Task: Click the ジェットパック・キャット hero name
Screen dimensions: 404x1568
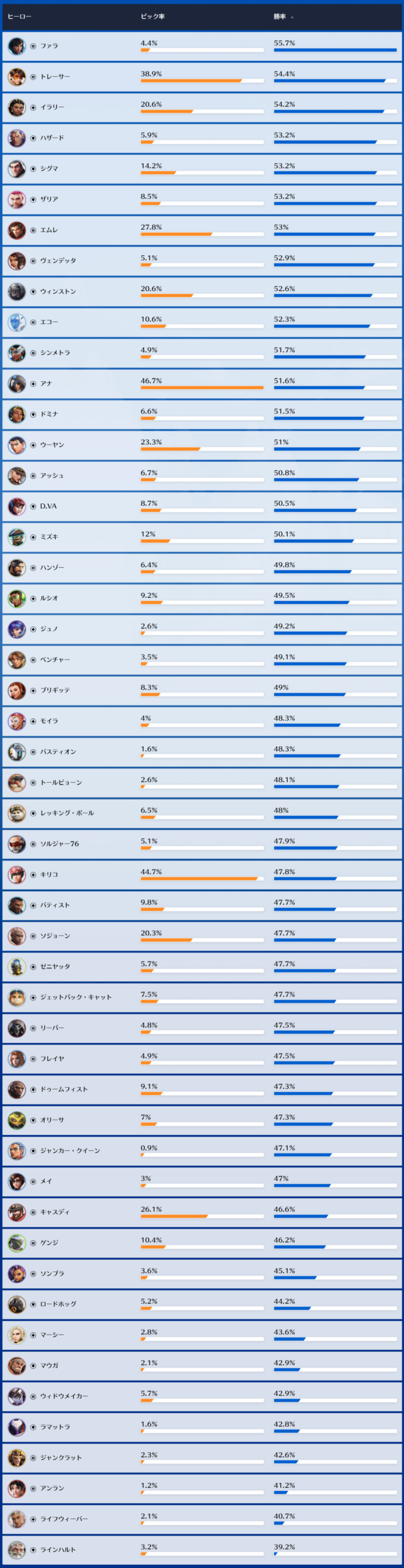Action: 76,997
